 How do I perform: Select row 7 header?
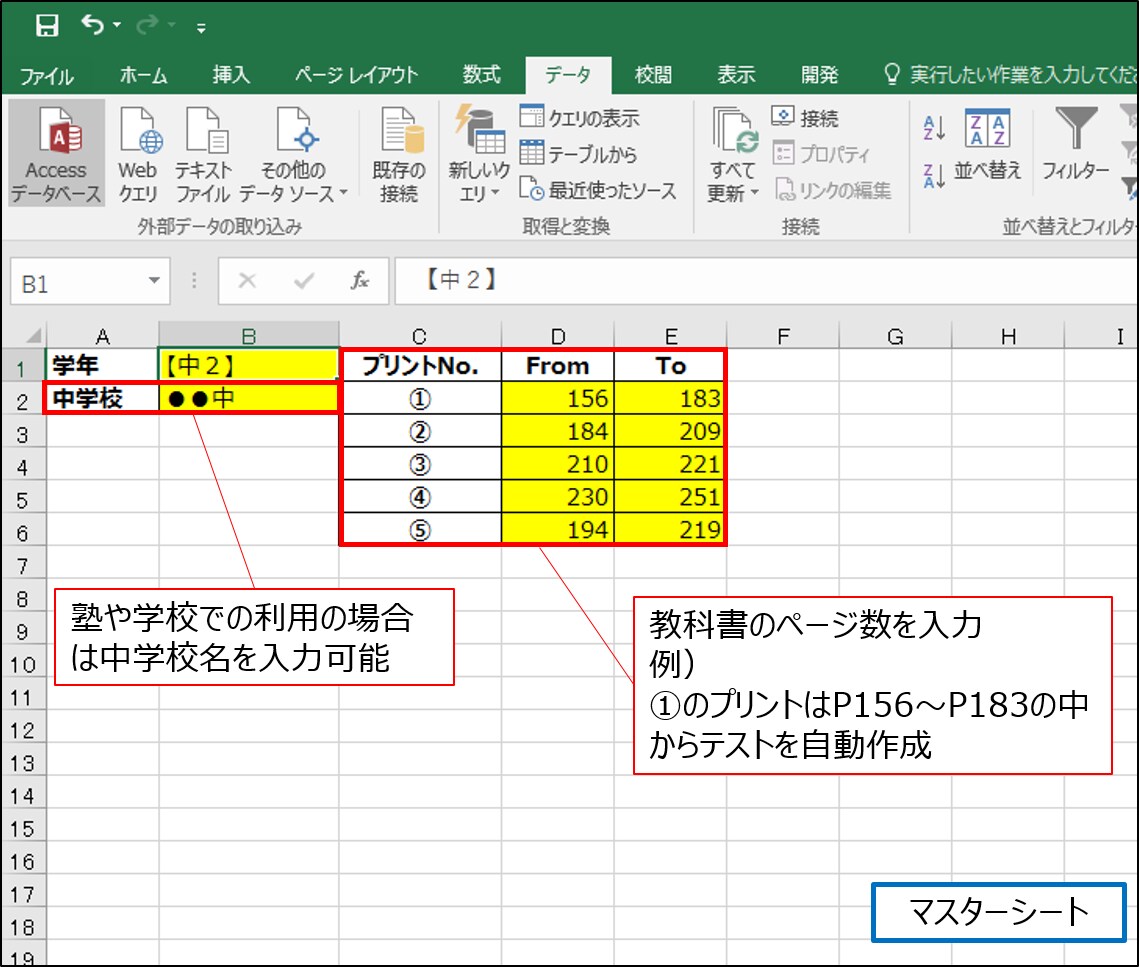[23, 565]
